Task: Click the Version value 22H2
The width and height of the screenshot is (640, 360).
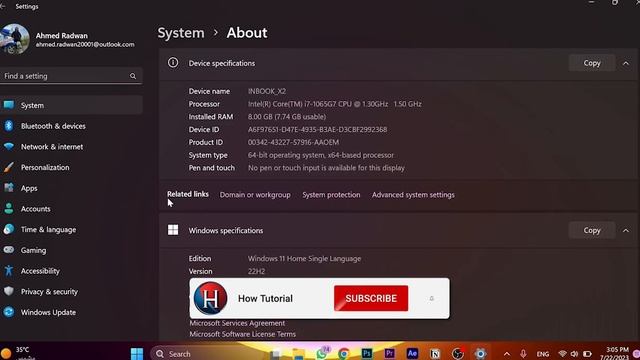Action: pos(256,271)
